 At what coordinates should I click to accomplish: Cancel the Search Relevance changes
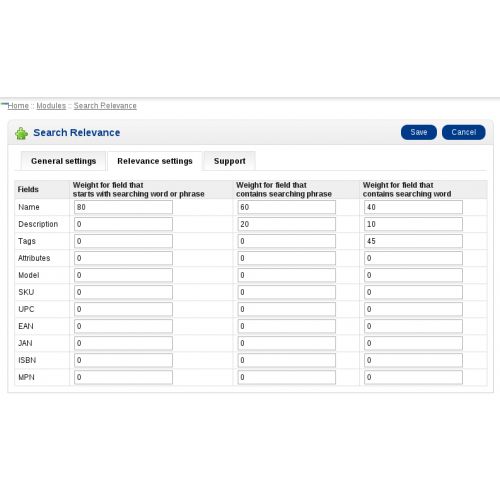[464, 132]
